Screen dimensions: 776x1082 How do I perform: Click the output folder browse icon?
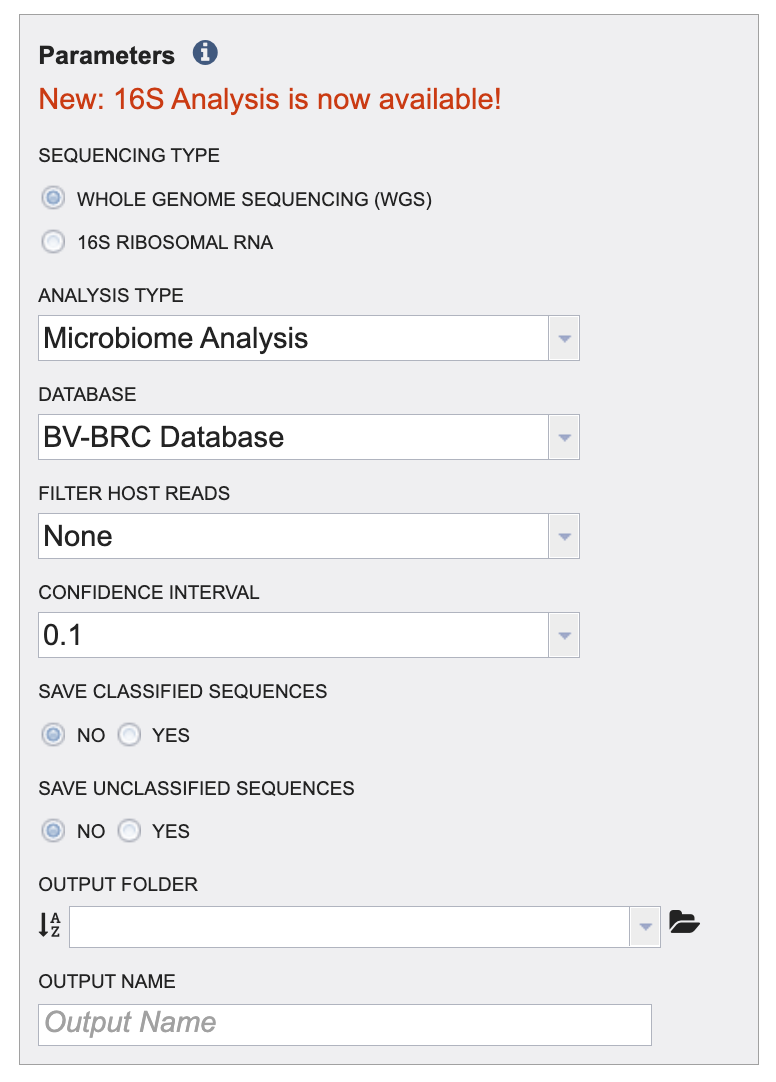[684, 922]
